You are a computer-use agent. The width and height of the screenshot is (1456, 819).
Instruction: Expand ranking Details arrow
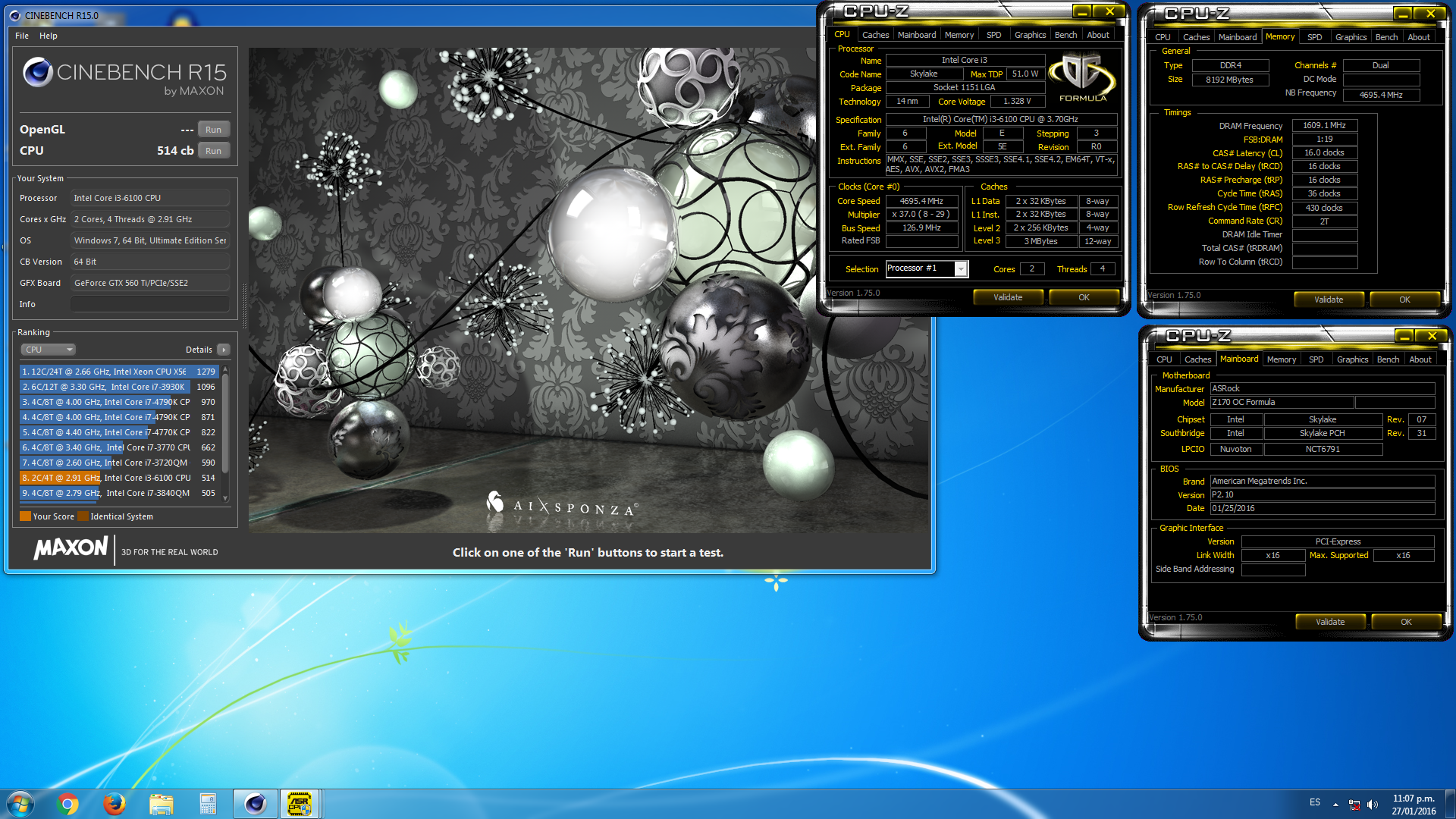[224, 350]
